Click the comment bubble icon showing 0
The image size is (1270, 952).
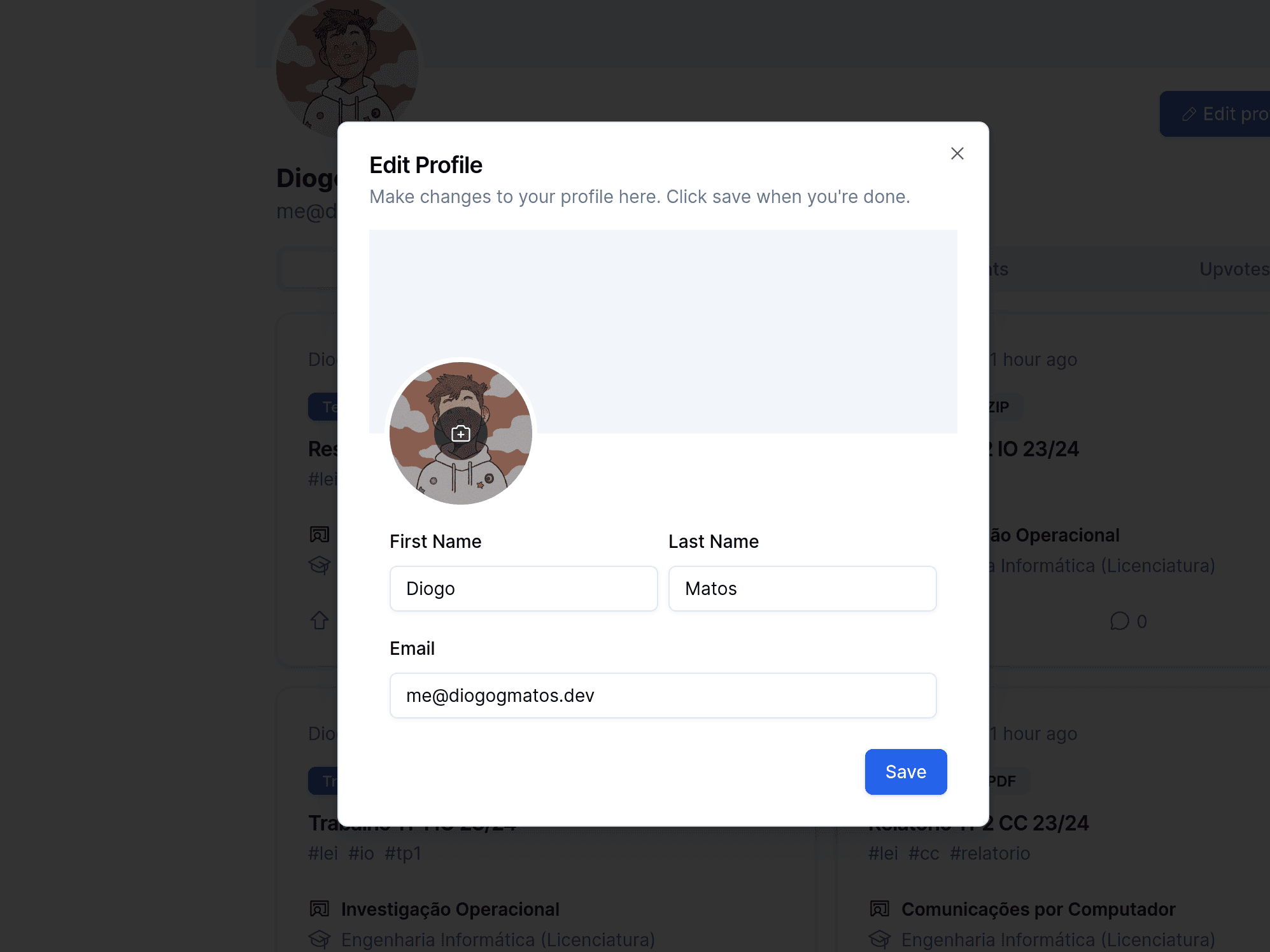click(x=1119, y=621)
